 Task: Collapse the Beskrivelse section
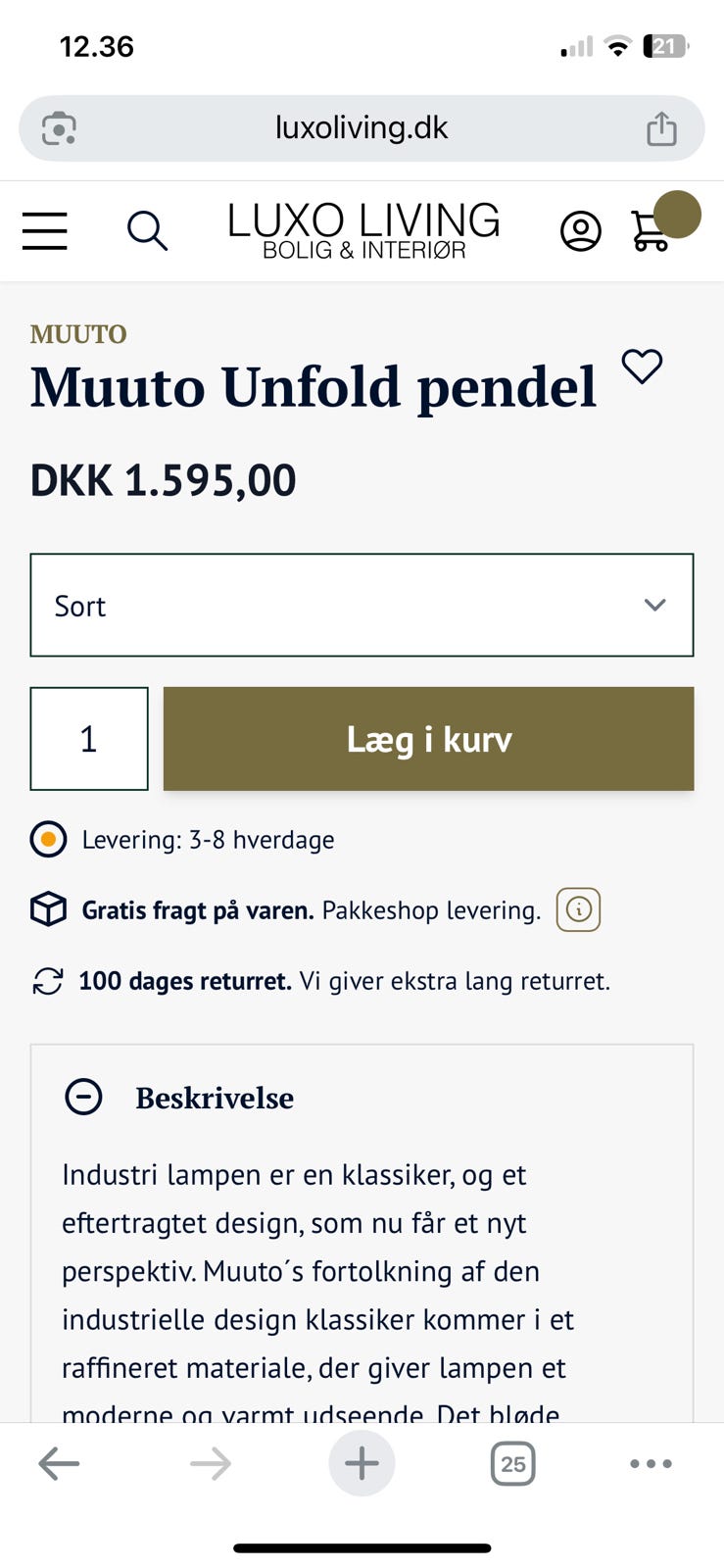click(x=83, y=1097)
